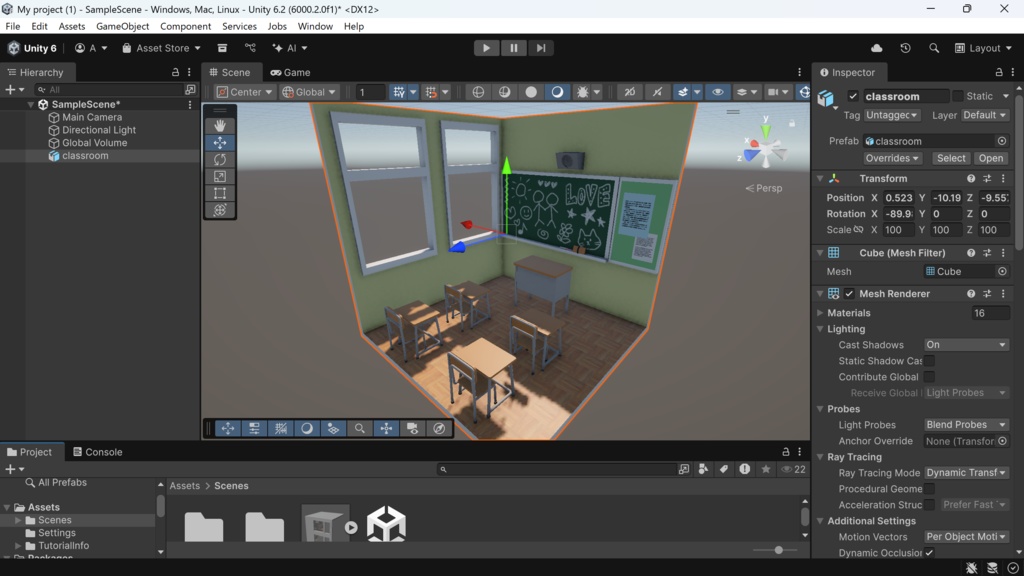Toggle the Mesh Renderer enabled checkbox

point(849,294)
